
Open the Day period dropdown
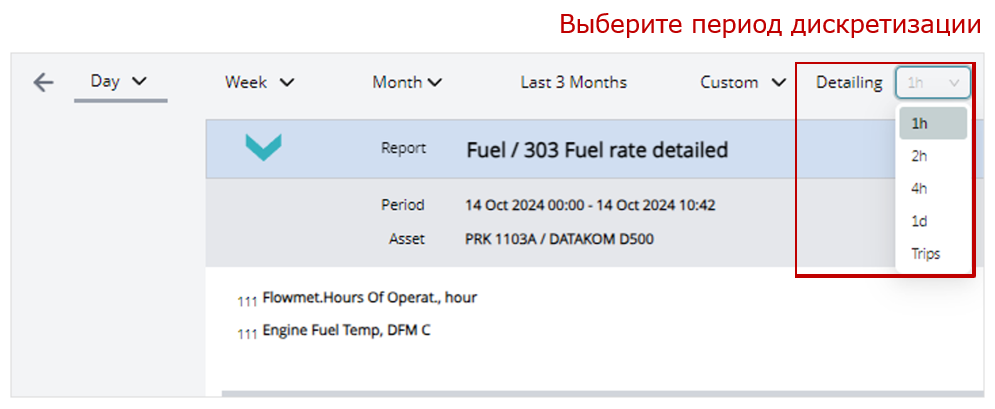click(x=119, y=81)
